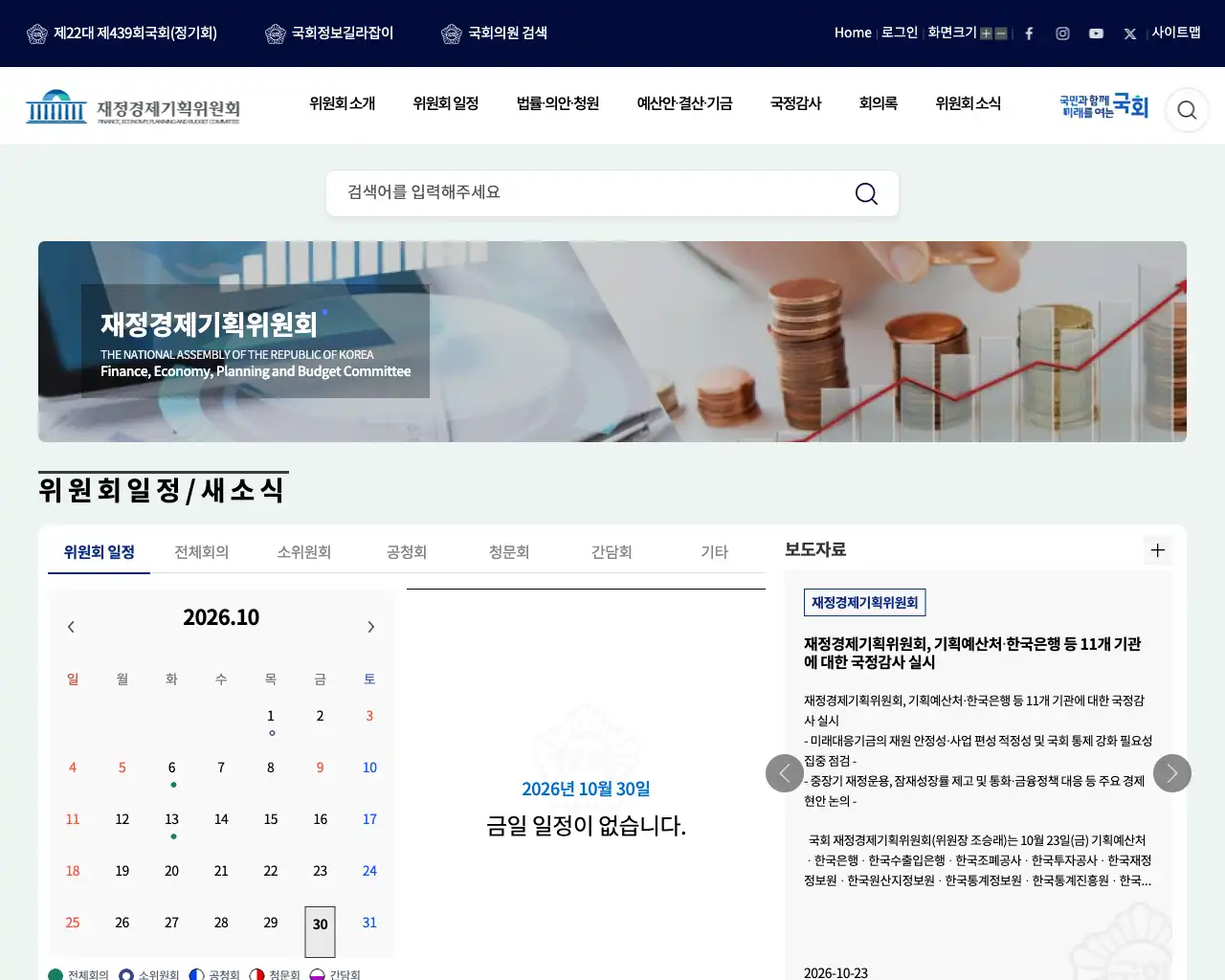The image size is (1225, 980).
Task: Click the 재정경제기획위원회 logo
Action: pyautogui.click(x=133, y=107)
